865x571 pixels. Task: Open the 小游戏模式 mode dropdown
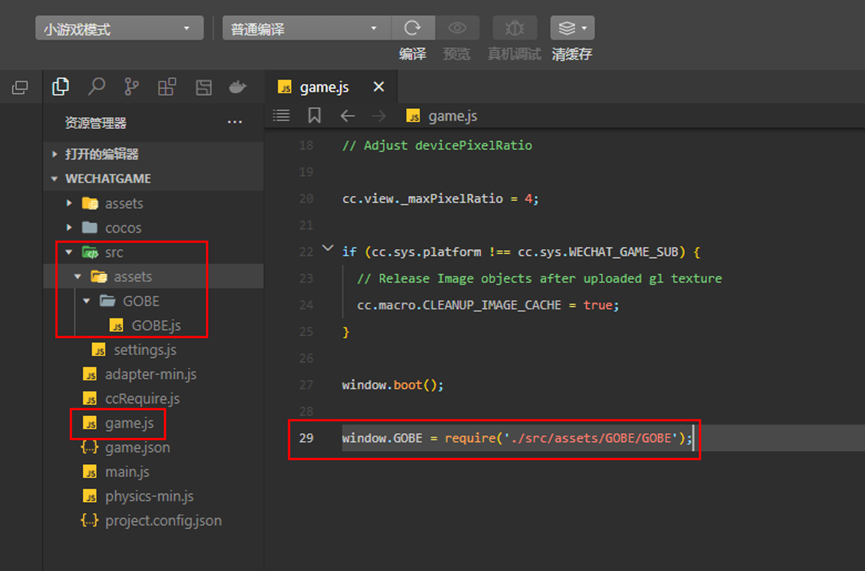(119, 29)
